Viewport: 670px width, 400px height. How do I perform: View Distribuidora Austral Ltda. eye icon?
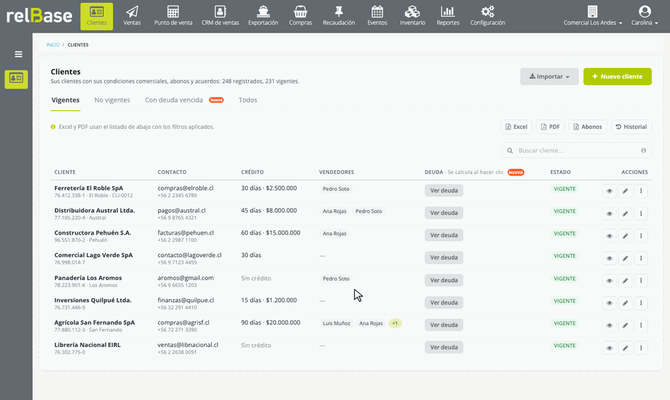point(609,213)
